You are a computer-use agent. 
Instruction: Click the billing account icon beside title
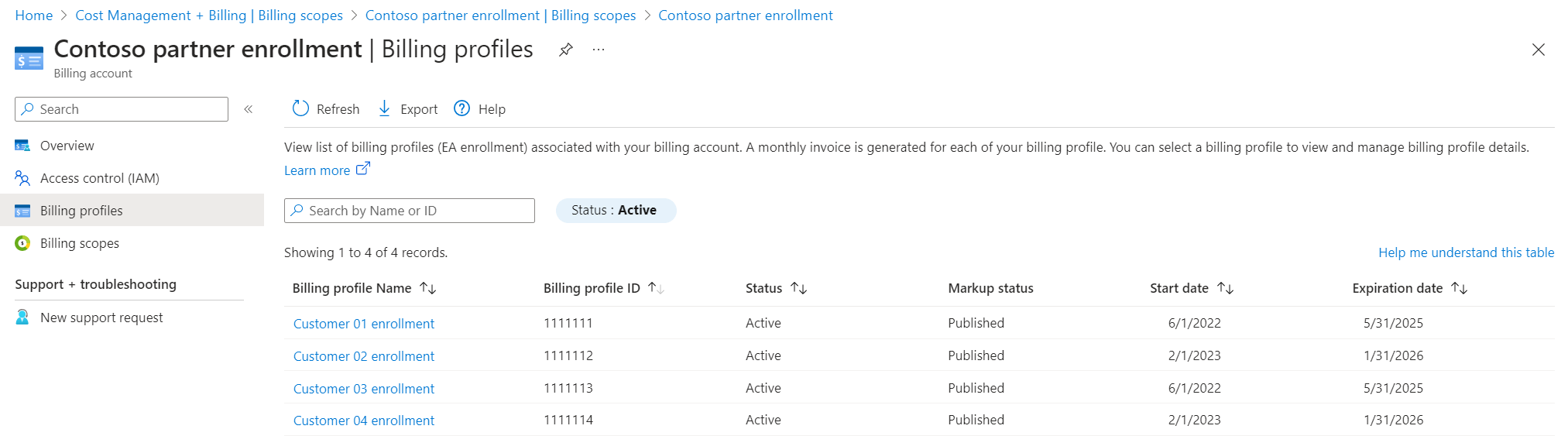[29, 58]
